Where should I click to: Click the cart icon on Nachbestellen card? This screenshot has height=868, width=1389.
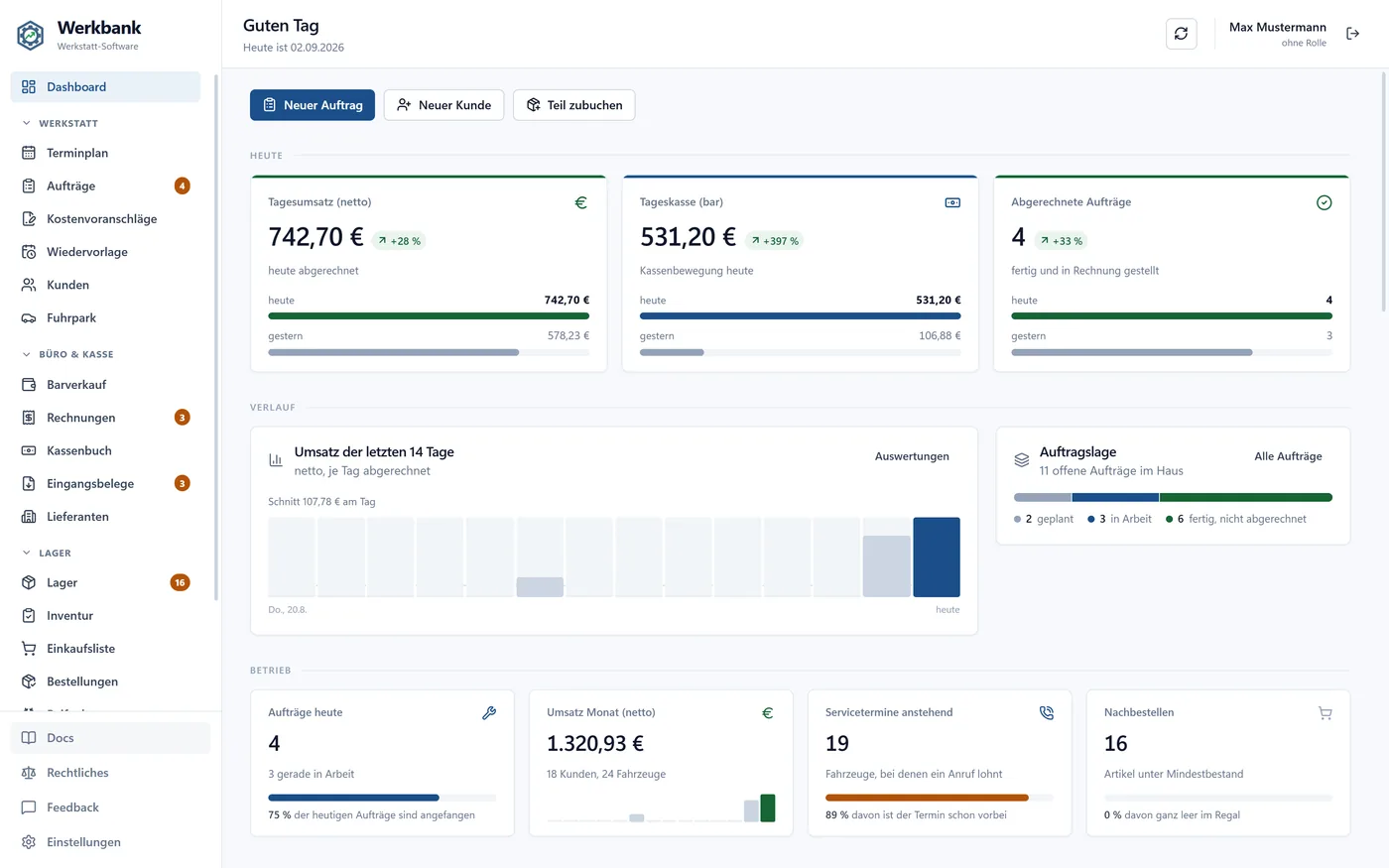coord(1325,713)
